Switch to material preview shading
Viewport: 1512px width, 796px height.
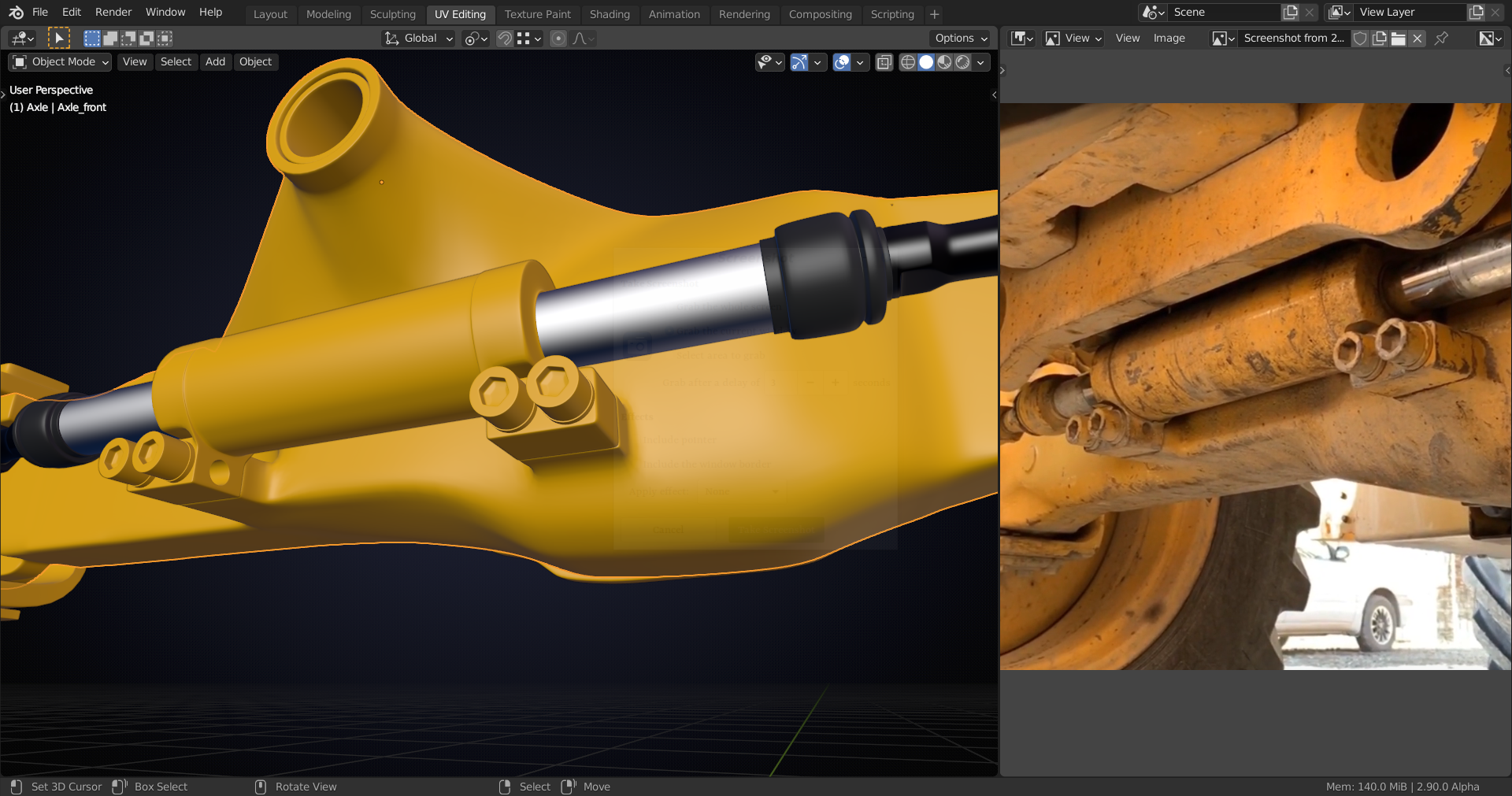tap(944, 62)
